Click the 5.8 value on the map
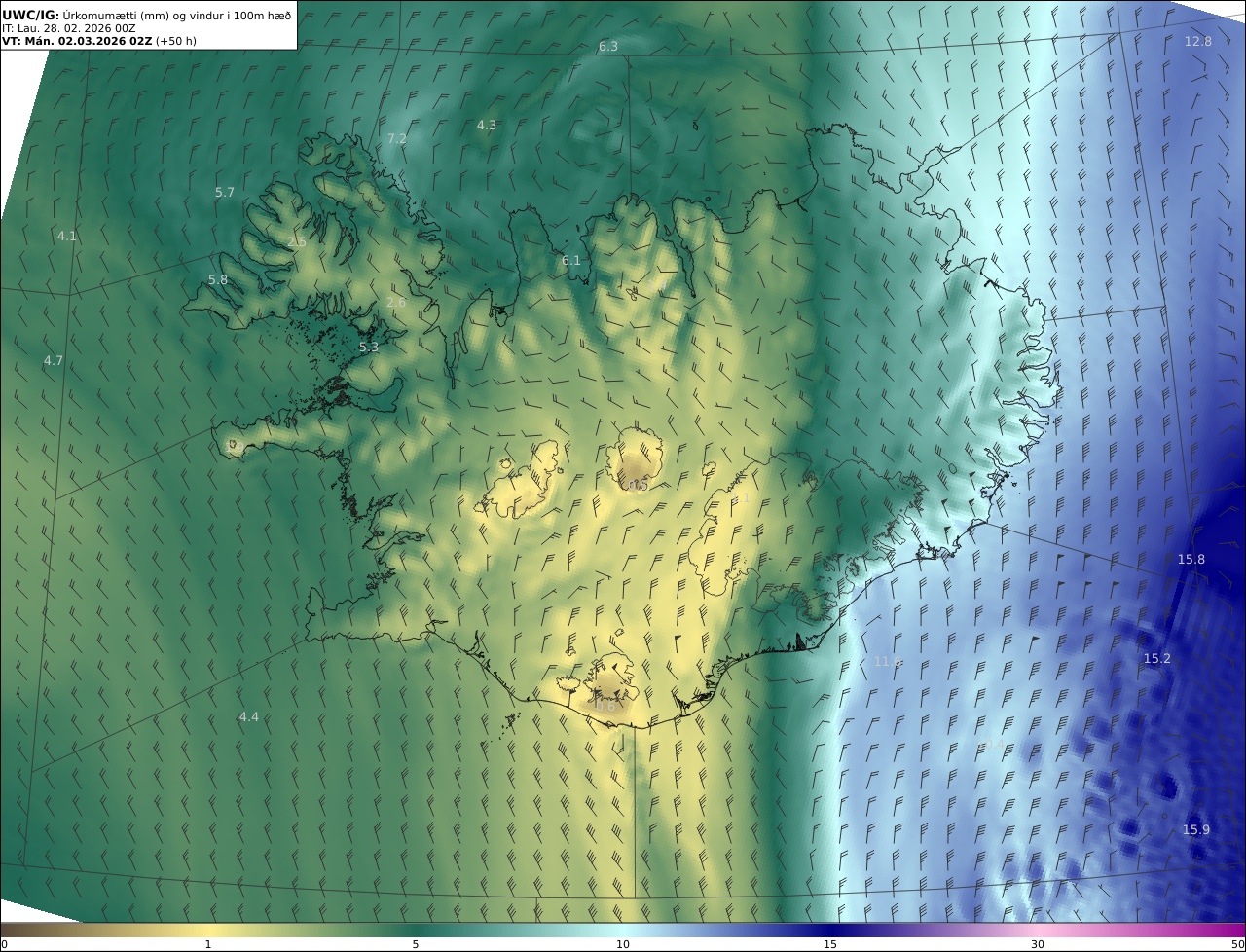1246x952 pixels. [218, 279]
